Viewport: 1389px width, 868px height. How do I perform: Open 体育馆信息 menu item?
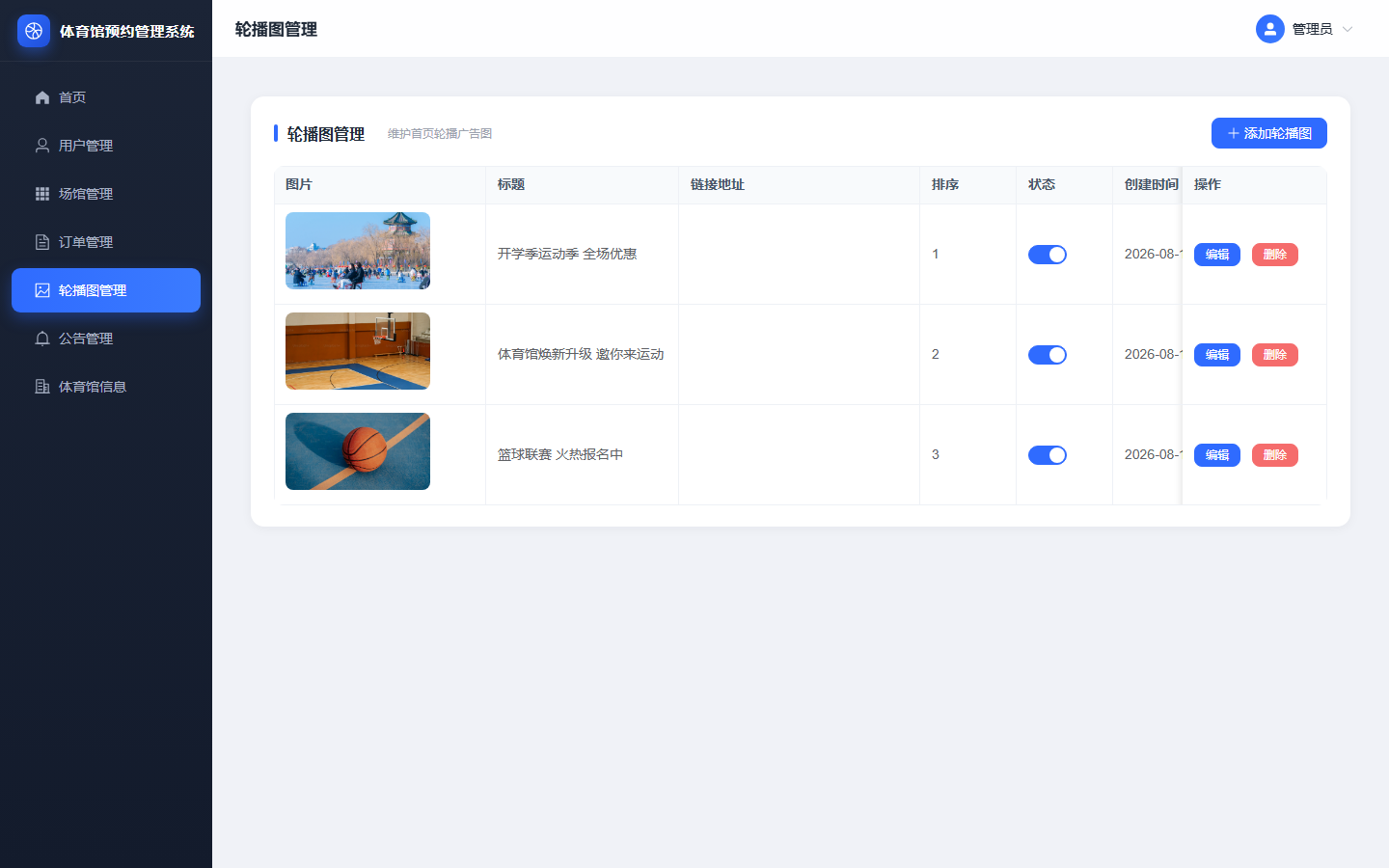tap(106, 387)
